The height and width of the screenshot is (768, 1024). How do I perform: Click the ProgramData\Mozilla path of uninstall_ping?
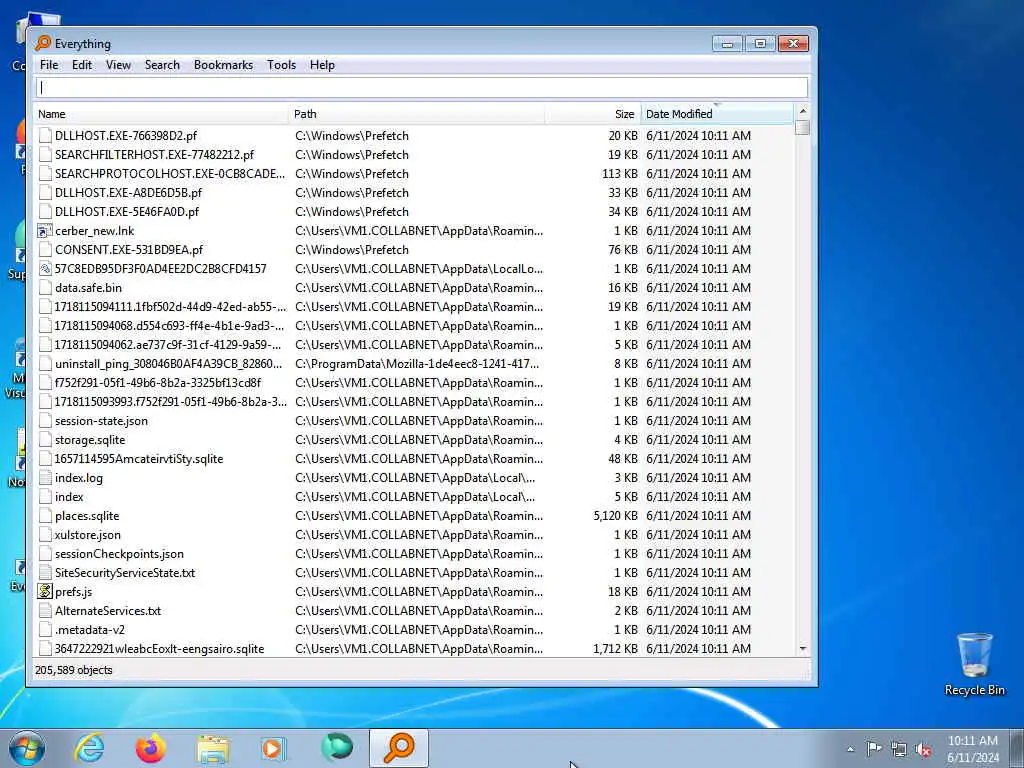[417, 364]
